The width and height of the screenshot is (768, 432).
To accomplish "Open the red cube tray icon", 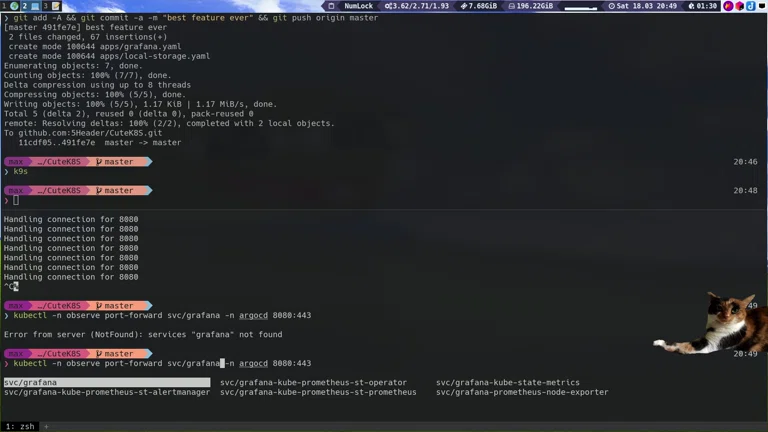I will [x=740, y=6].
